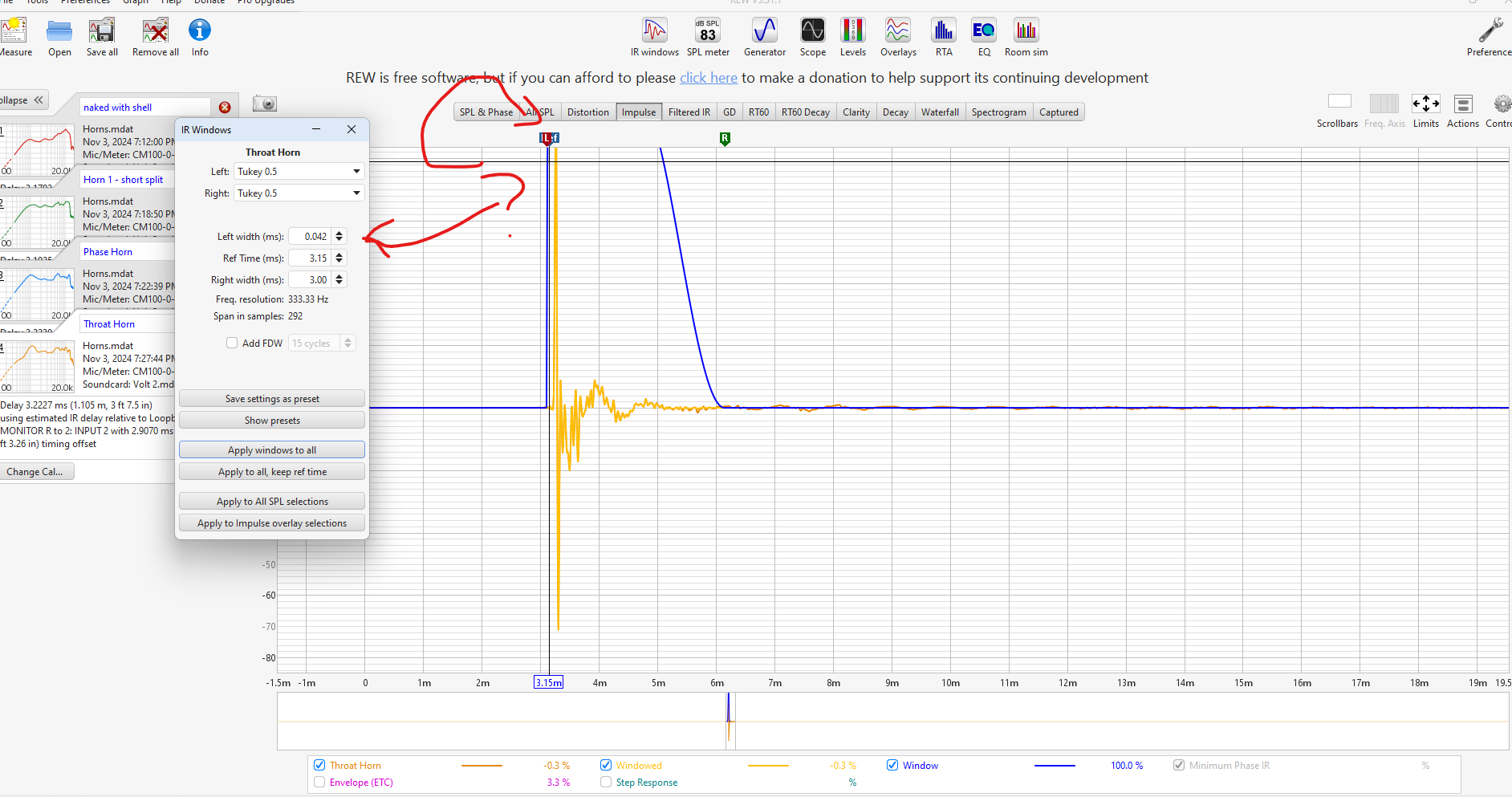Click the Right width input field

click(x=310, y=280)
